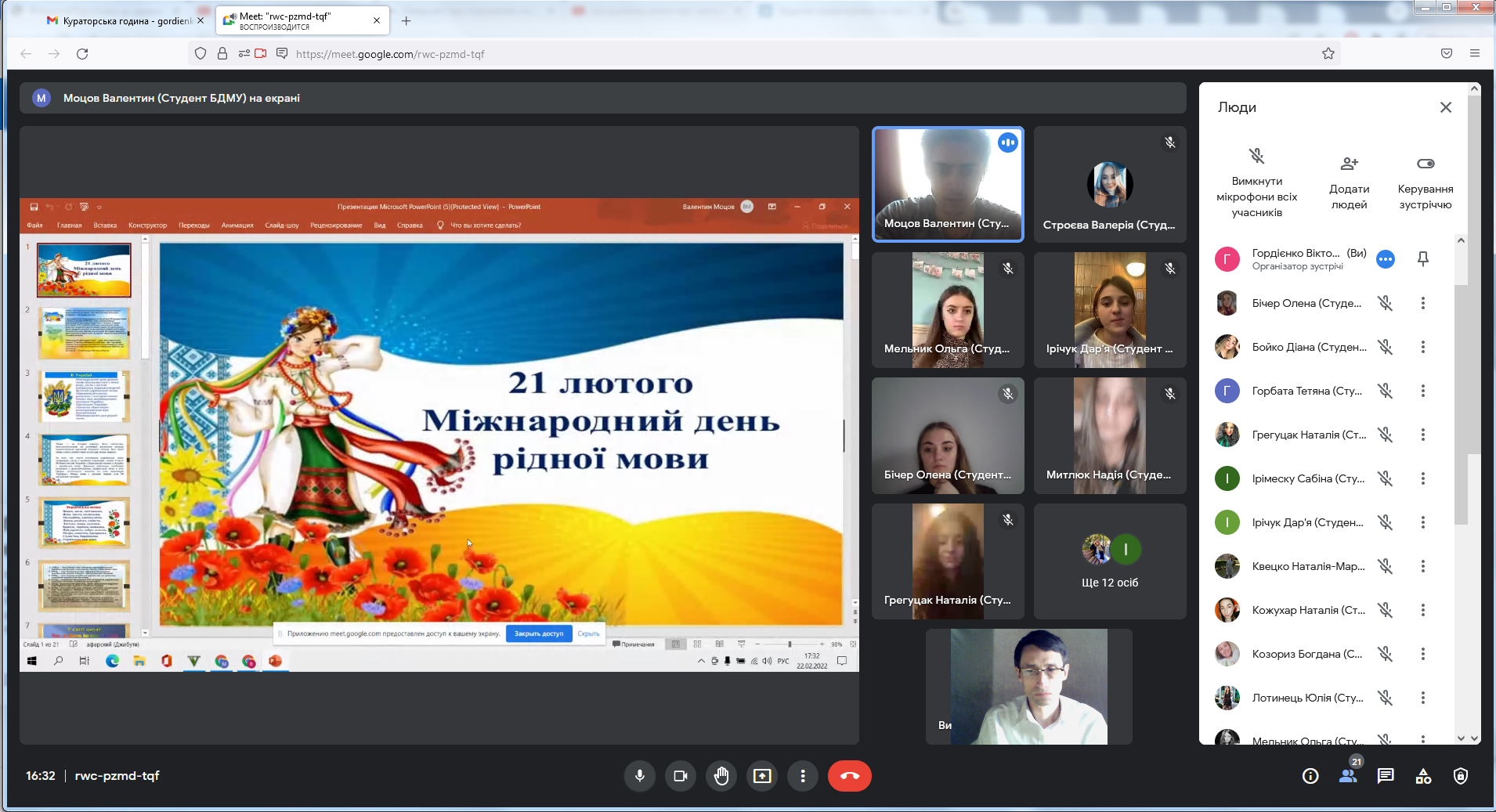Open more options for Грегуцак Наталія

point(1423,435)
